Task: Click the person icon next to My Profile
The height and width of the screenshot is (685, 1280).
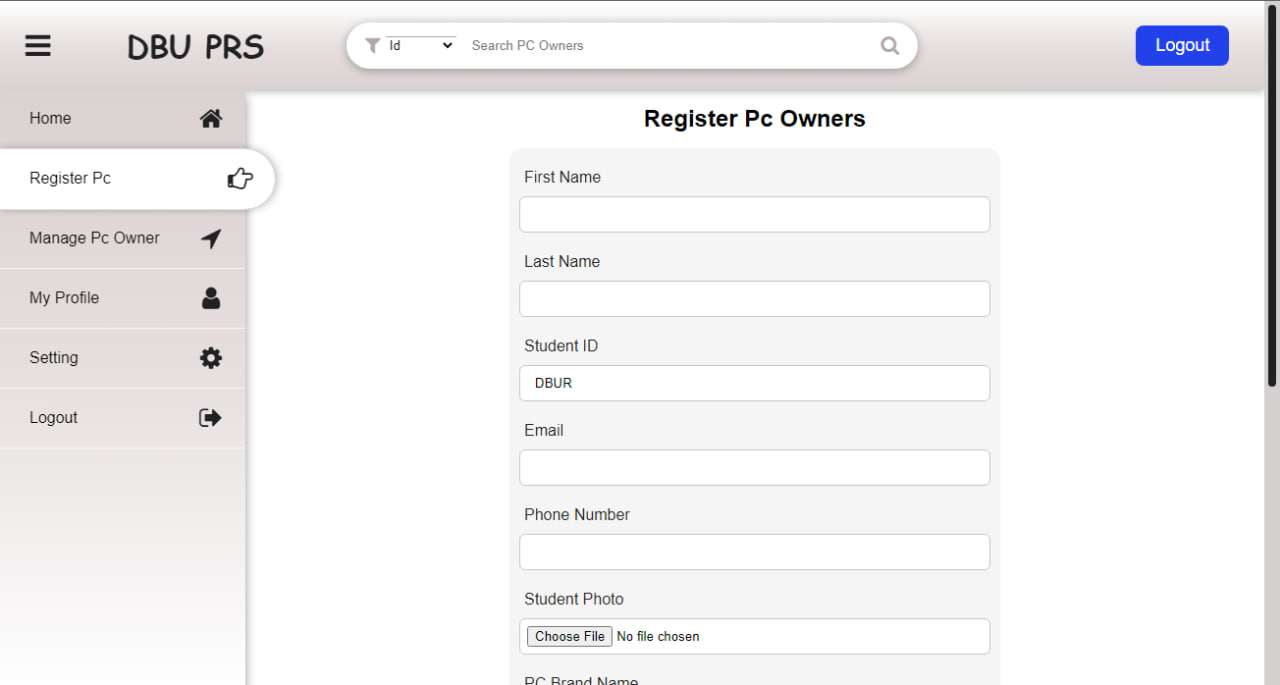Action: click(210, 297)
